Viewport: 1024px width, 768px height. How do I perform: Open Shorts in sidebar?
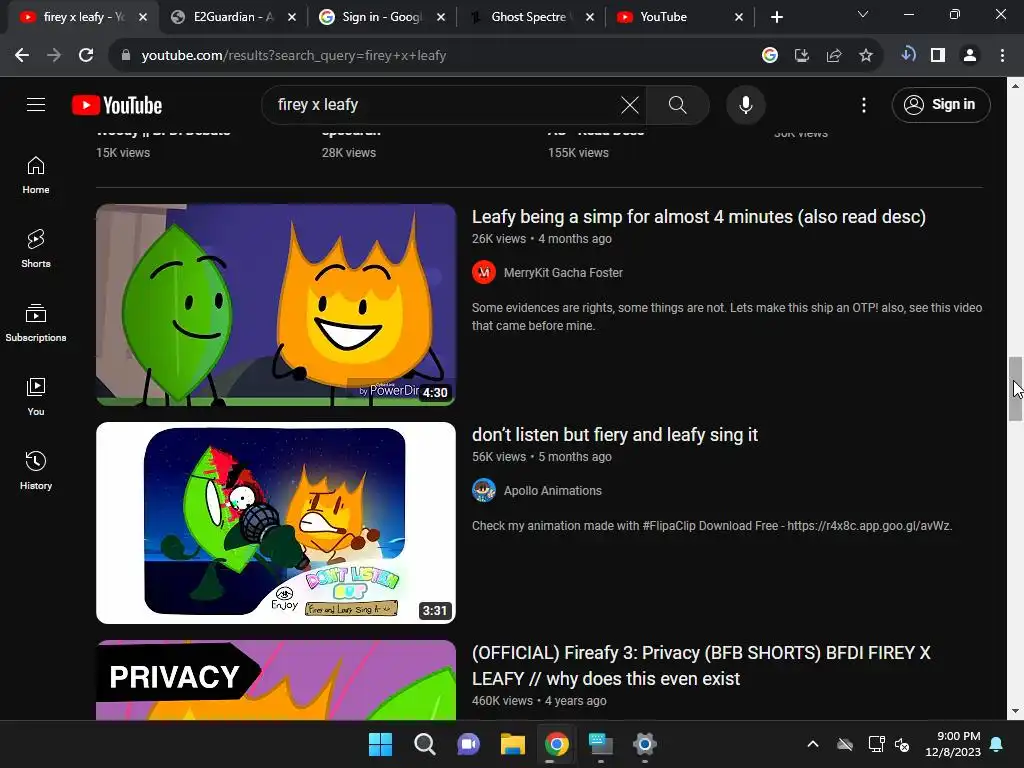click(x=36, y=249)
